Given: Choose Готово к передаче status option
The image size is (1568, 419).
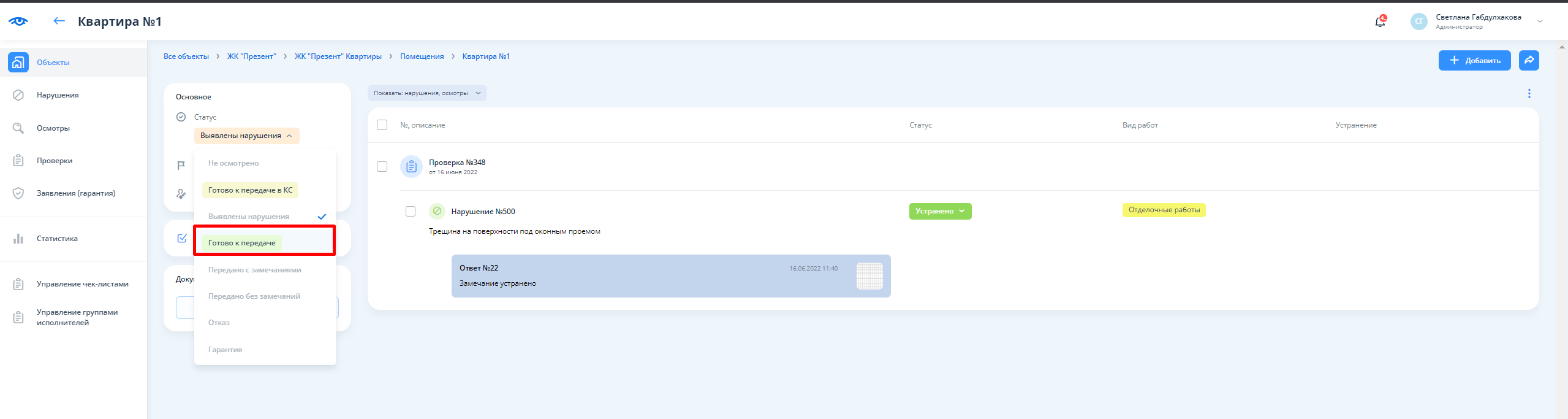Looking at the screenshot, I should tap(242, 243).
